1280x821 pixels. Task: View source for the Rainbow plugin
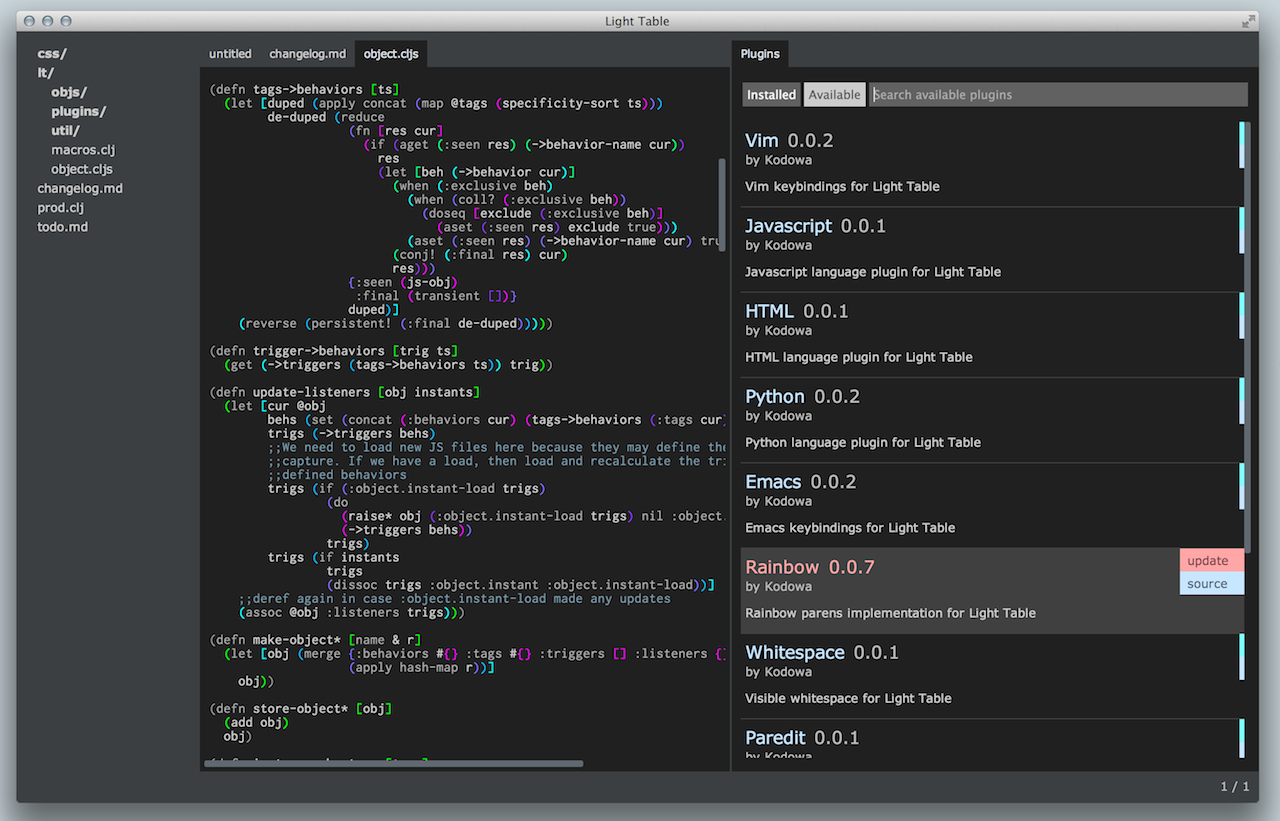1209,581
